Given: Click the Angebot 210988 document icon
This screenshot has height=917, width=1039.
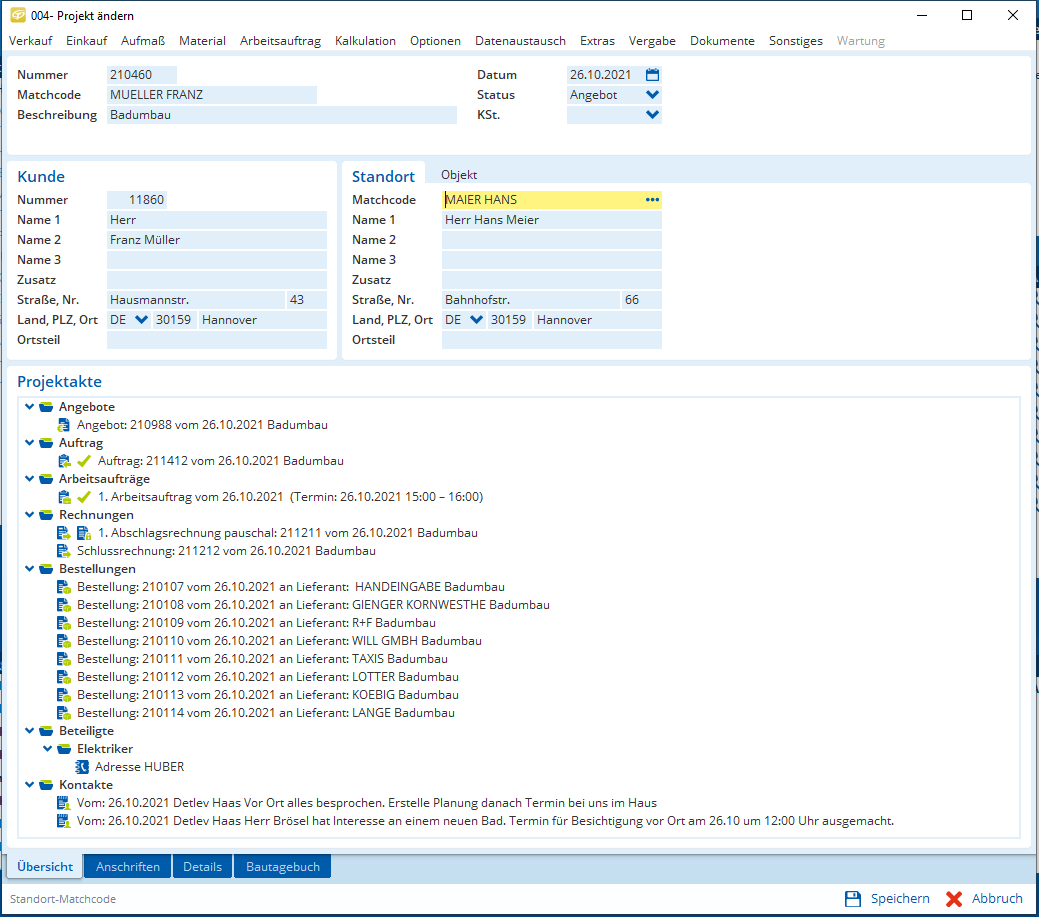Looking at the screenshot, I should [64, 425].
